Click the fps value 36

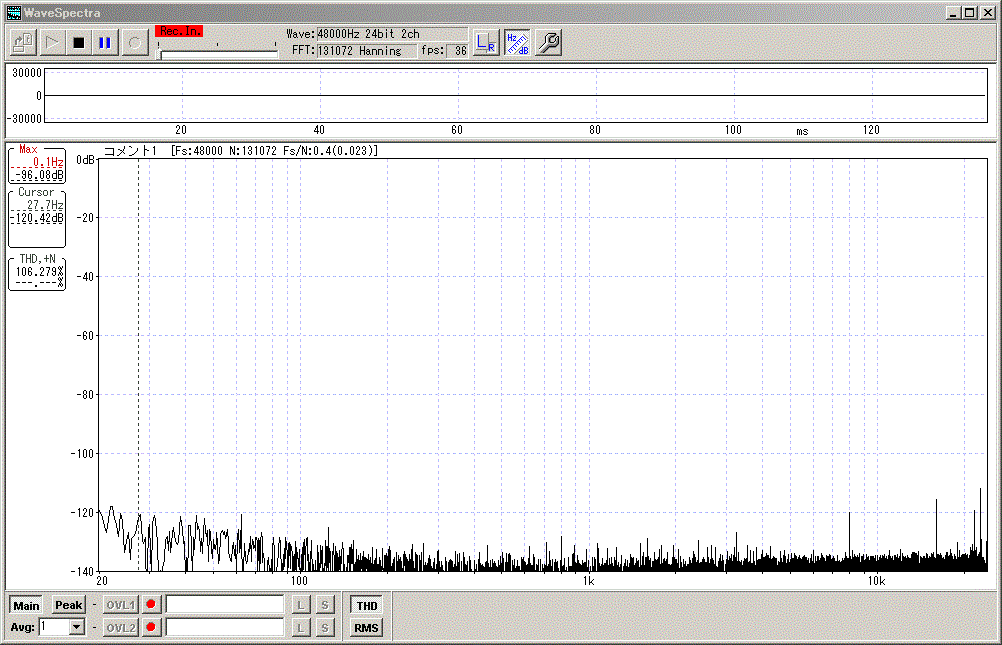click(x=457, y=51)
